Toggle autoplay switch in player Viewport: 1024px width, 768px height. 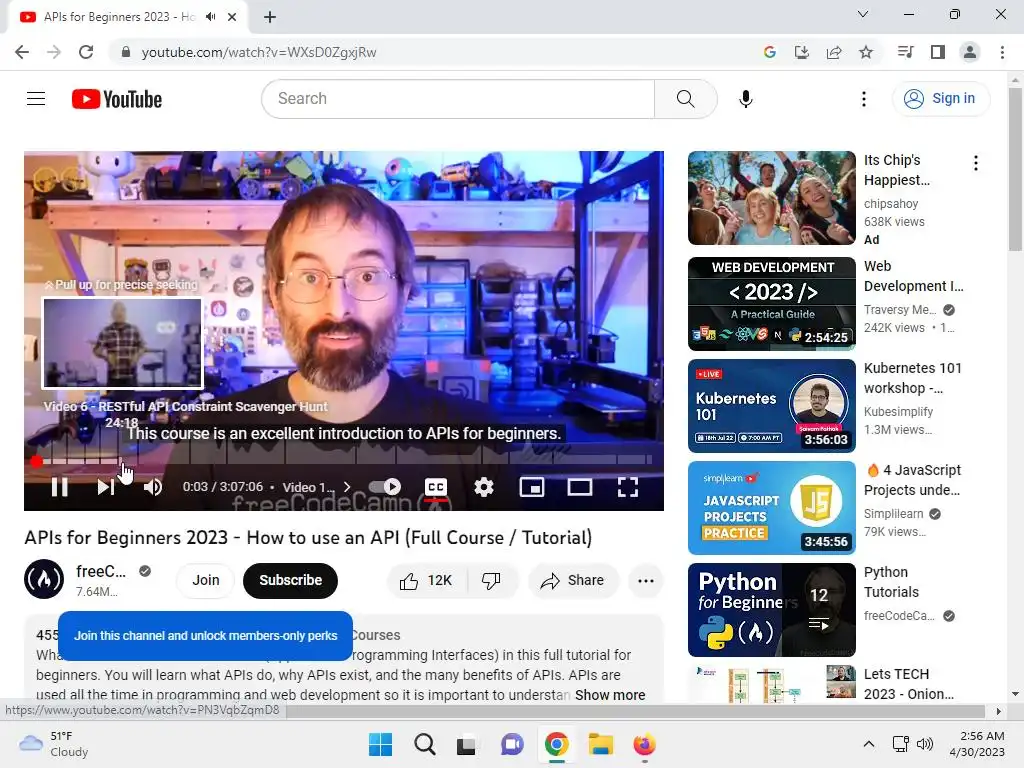pos(384,487)
